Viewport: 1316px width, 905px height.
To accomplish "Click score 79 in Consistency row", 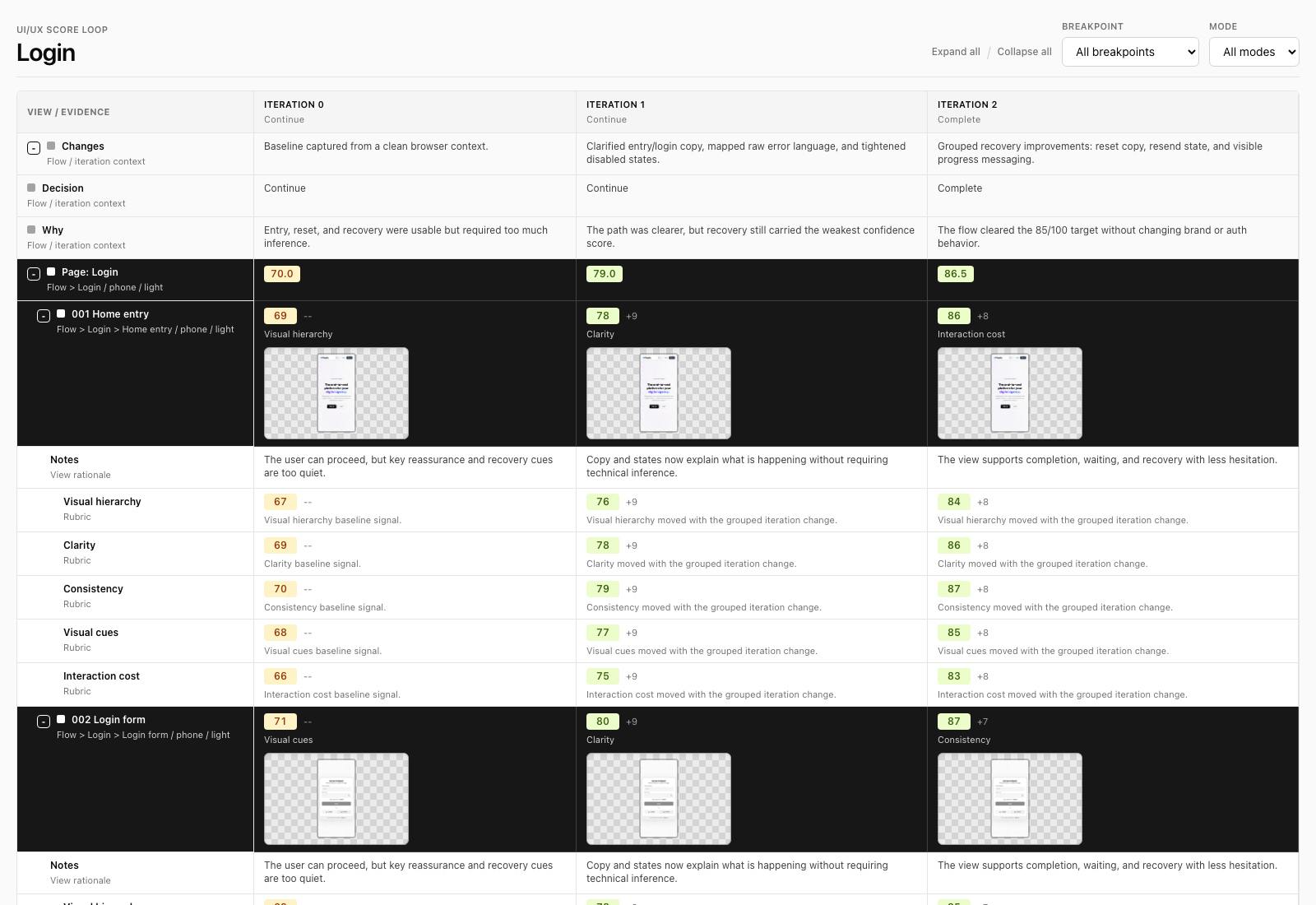I will [603, 589].
